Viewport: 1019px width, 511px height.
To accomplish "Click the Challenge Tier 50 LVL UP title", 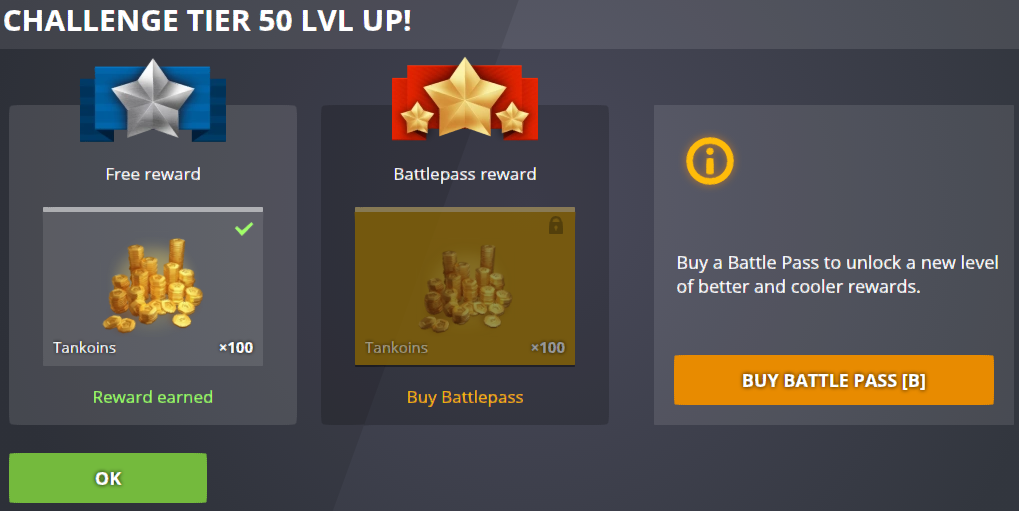I will [x=207, y=21].
